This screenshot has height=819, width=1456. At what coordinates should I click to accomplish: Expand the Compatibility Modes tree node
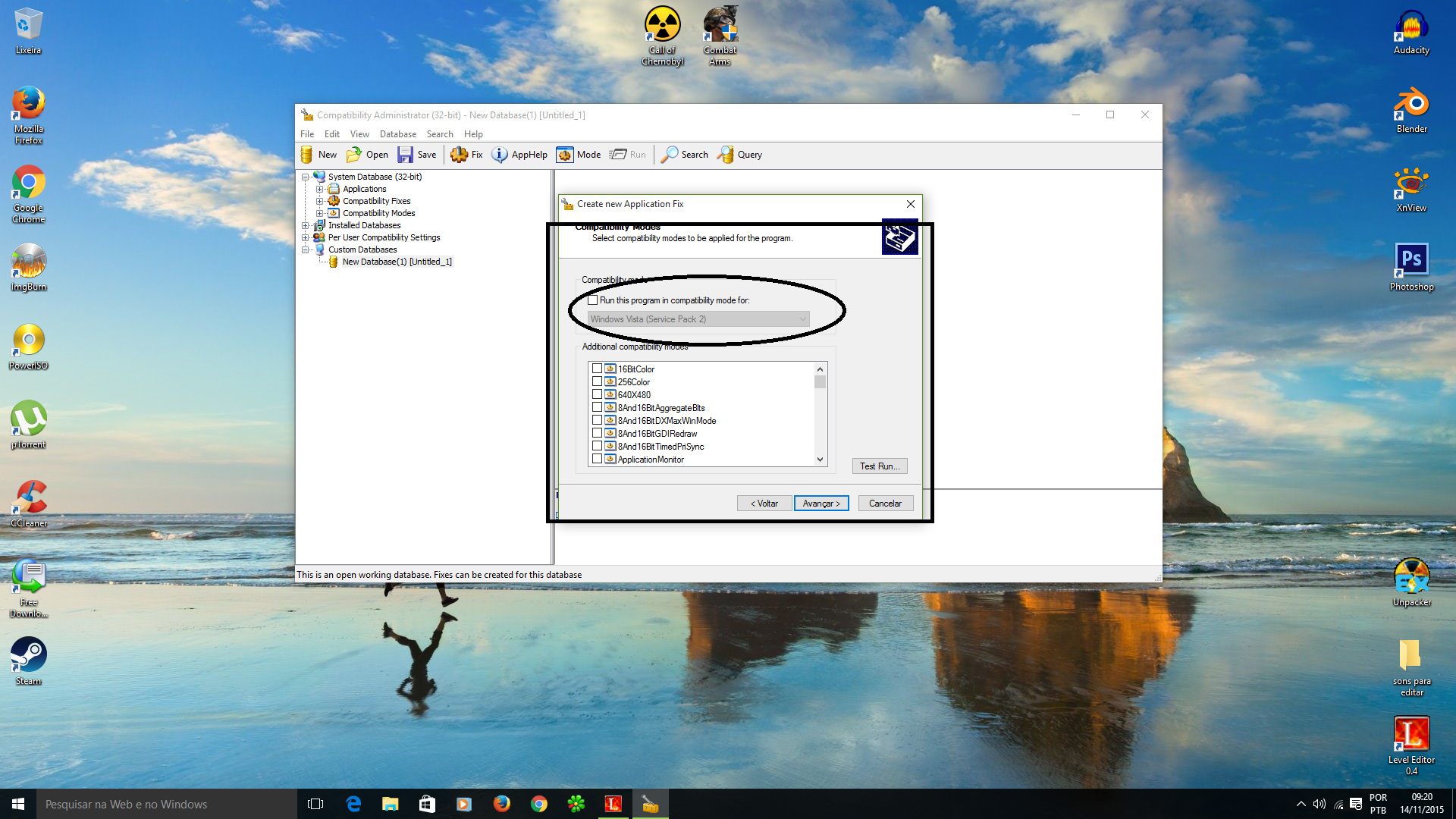click(320, 213)
